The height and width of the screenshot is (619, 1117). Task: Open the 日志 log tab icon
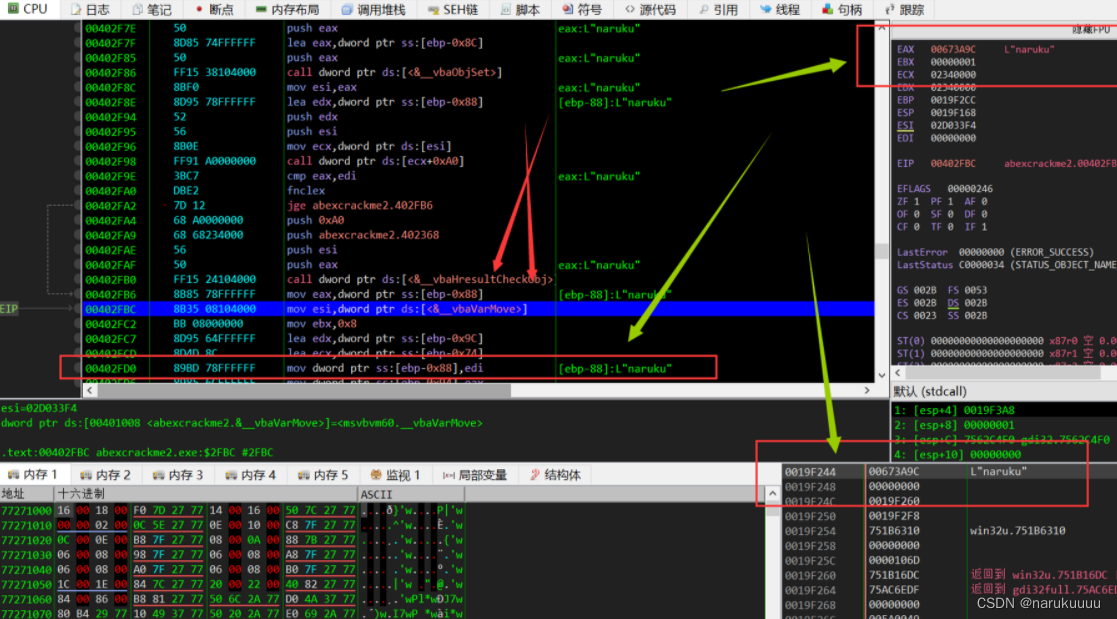click(90, 9)
